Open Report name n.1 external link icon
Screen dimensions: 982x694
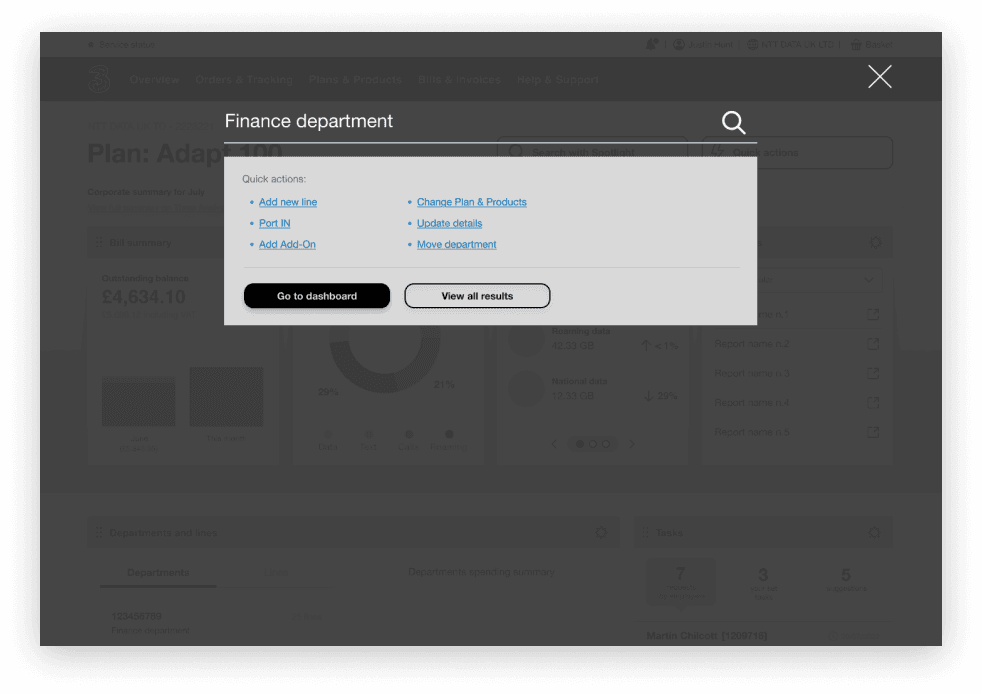tap(873, 314)
